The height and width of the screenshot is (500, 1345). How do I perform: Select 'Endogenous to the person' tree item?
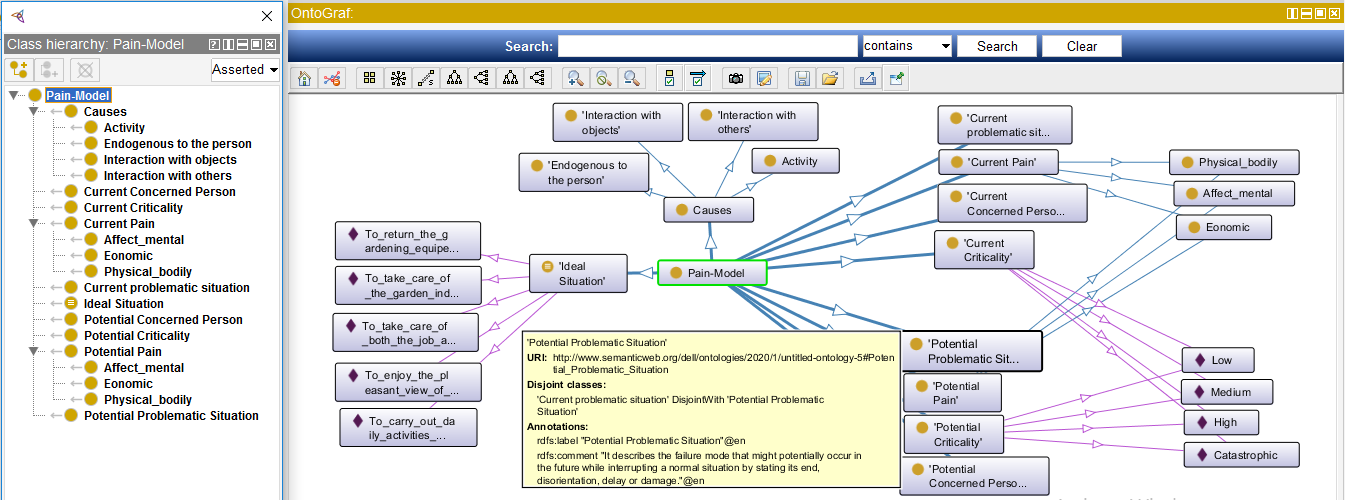click(178, 144)
